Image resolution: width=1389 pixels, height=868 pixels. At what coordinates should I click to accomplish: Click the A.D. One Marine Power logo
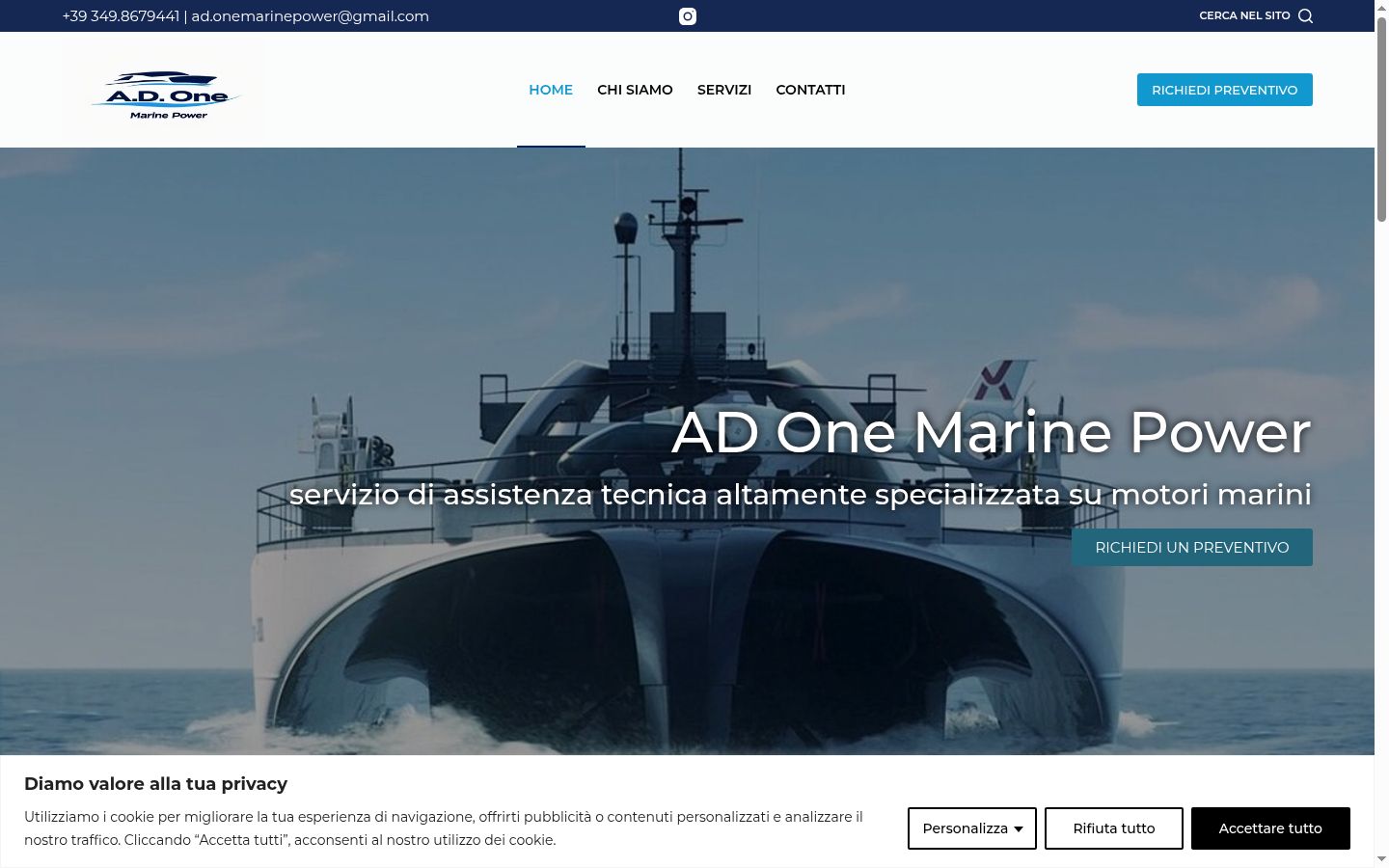164,90
